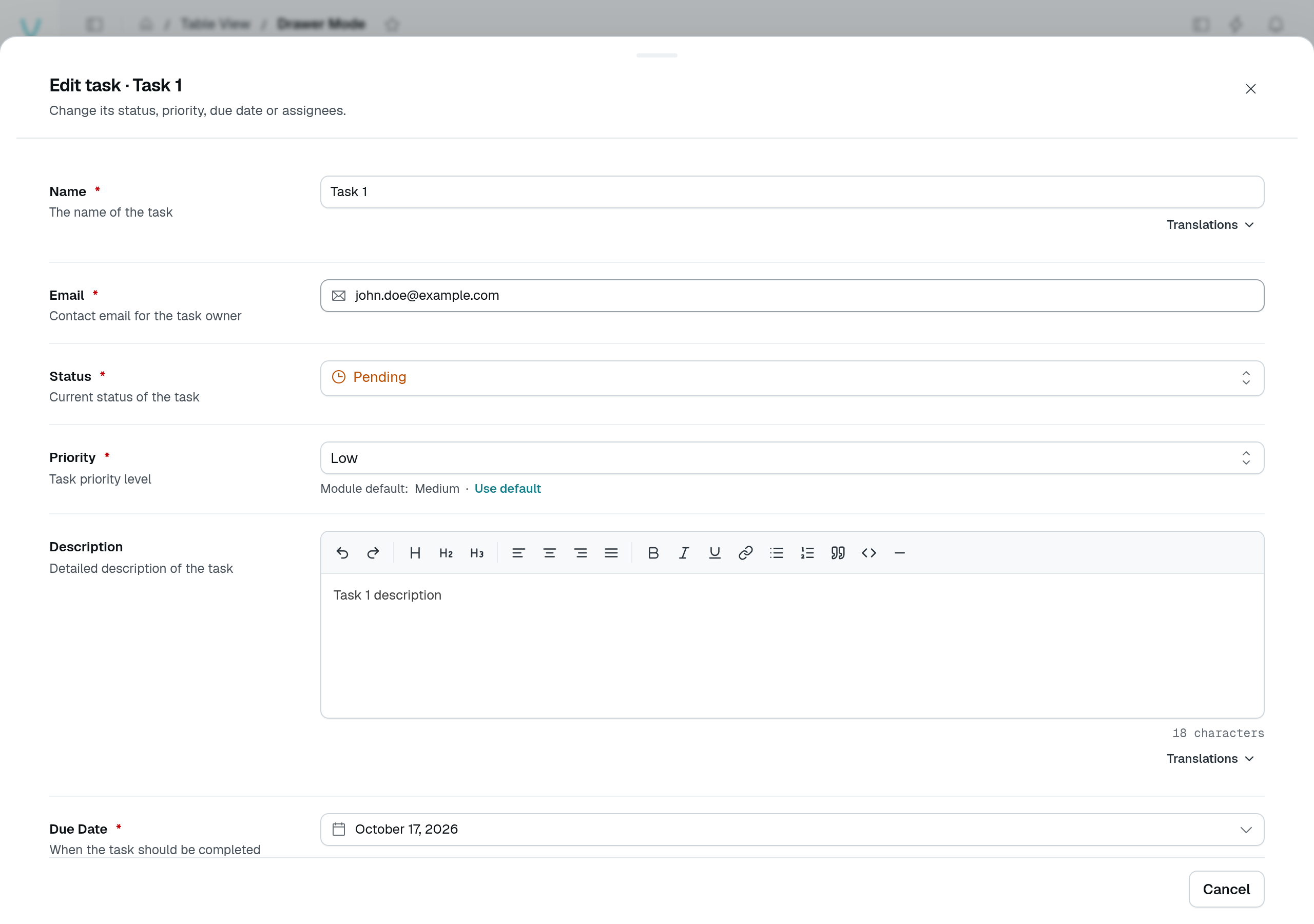Click the undo icon in the description toolbar

(342, 552)
